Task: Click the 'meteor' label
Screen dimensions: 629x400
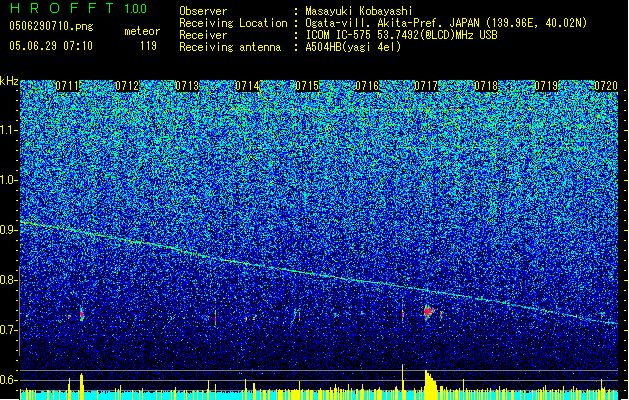Action: 142,31
